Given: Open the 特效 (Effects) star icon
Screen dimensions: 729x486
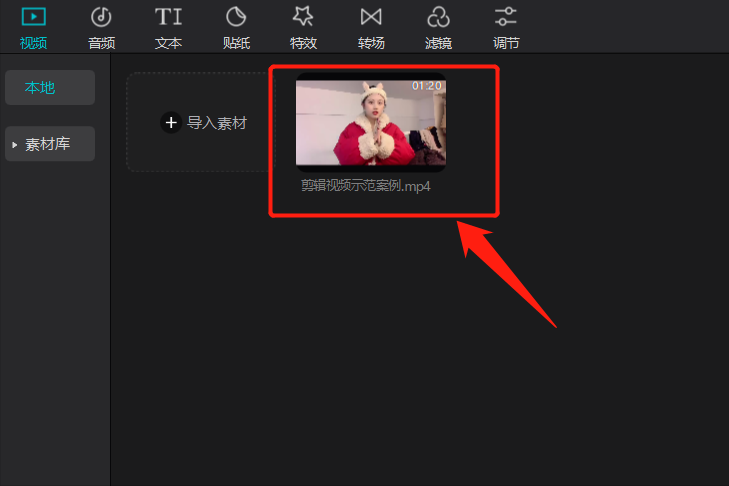Looking at the screenshot, I should click(x=303, y=17).
